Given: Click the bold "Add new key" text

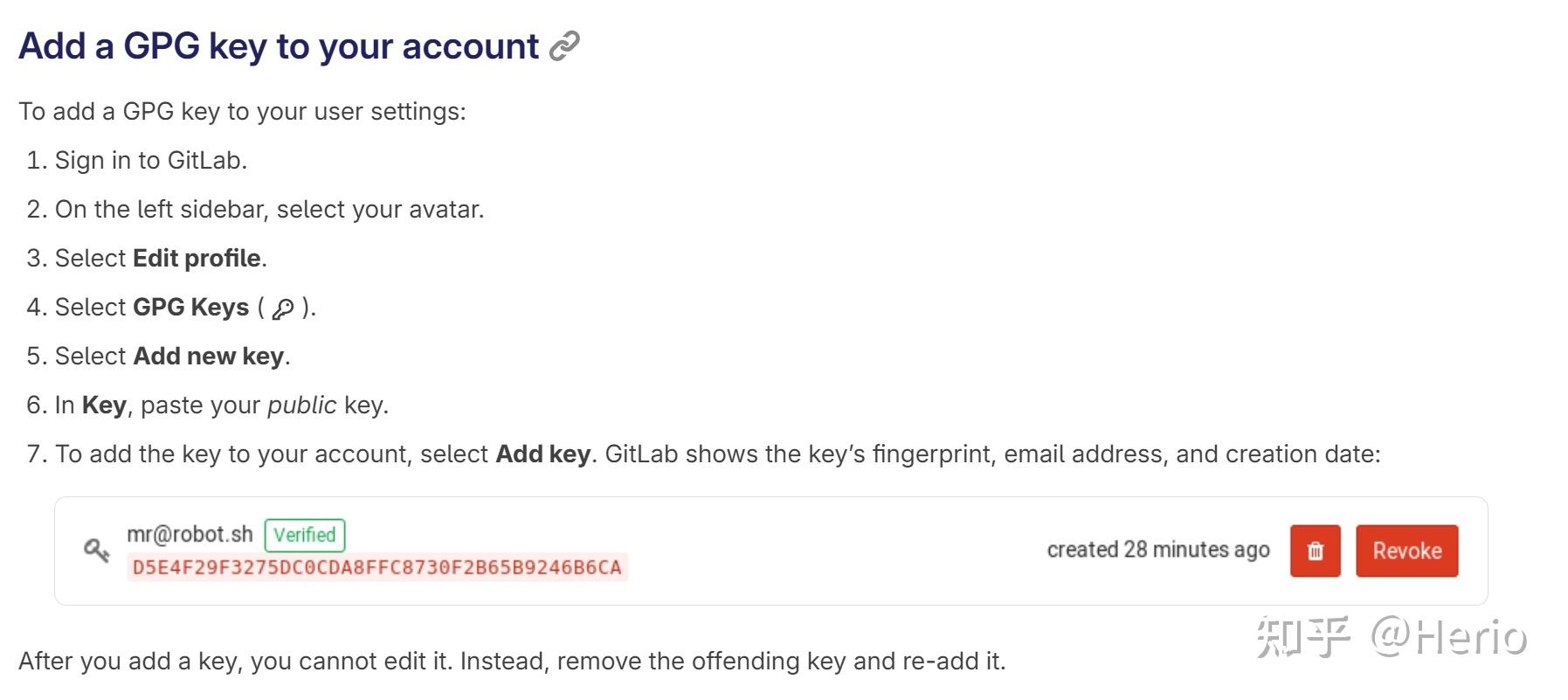Looking at the screenshot, I should pyautogui.click(x=208, y=357).
